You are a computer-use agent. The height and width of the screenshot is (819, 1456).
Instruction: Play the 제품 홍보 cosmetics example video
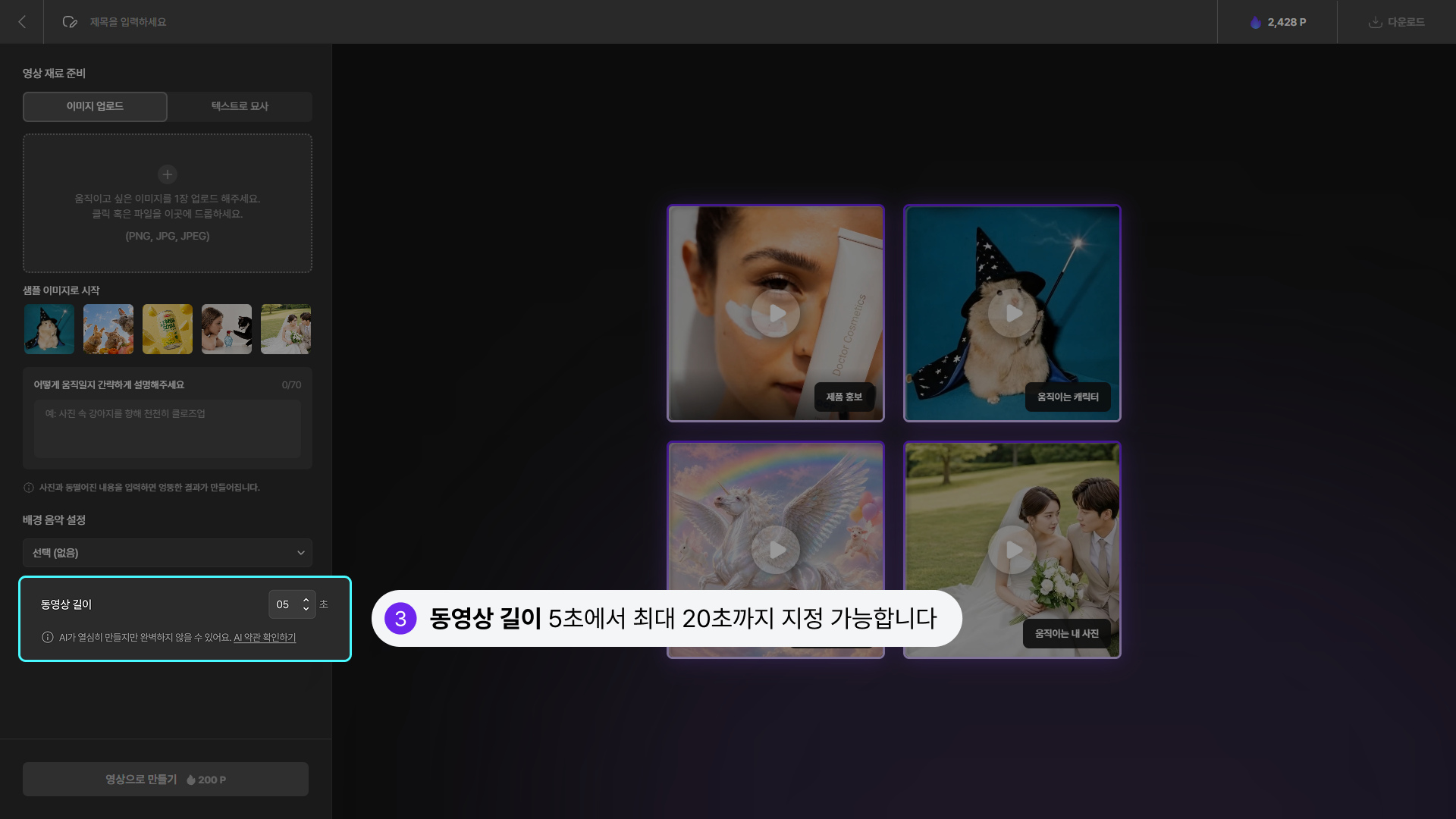pos(776,313)
